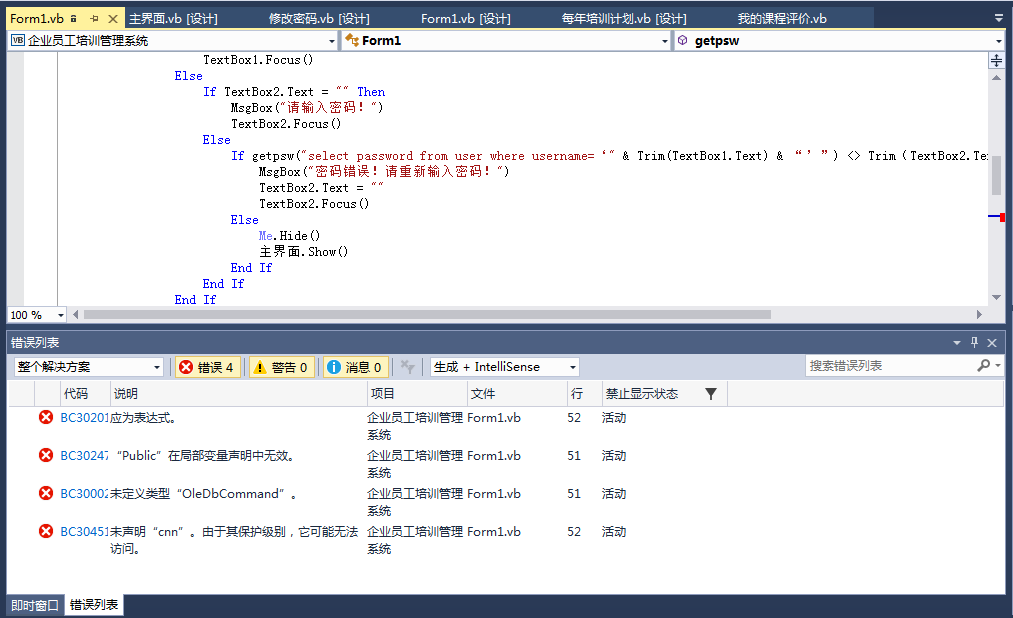The width and height of the screenshot is (1013, 618).
Task: Open the BC30451 error code link
Action: click(84, 532)
